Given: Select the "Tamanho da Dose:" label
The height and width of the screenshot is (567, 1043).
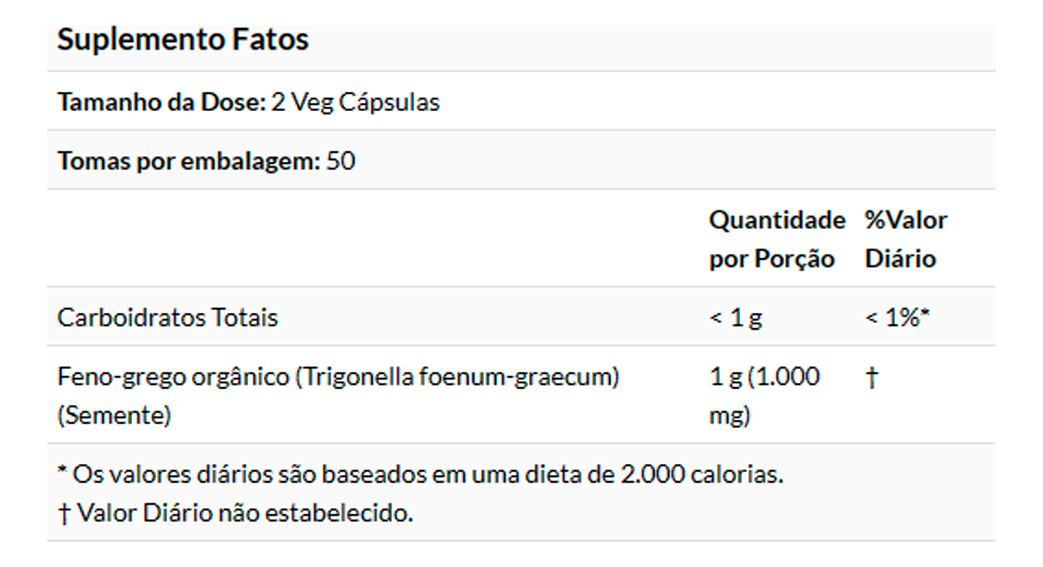Looking at the screenshot, I should [x=161, y=102].
